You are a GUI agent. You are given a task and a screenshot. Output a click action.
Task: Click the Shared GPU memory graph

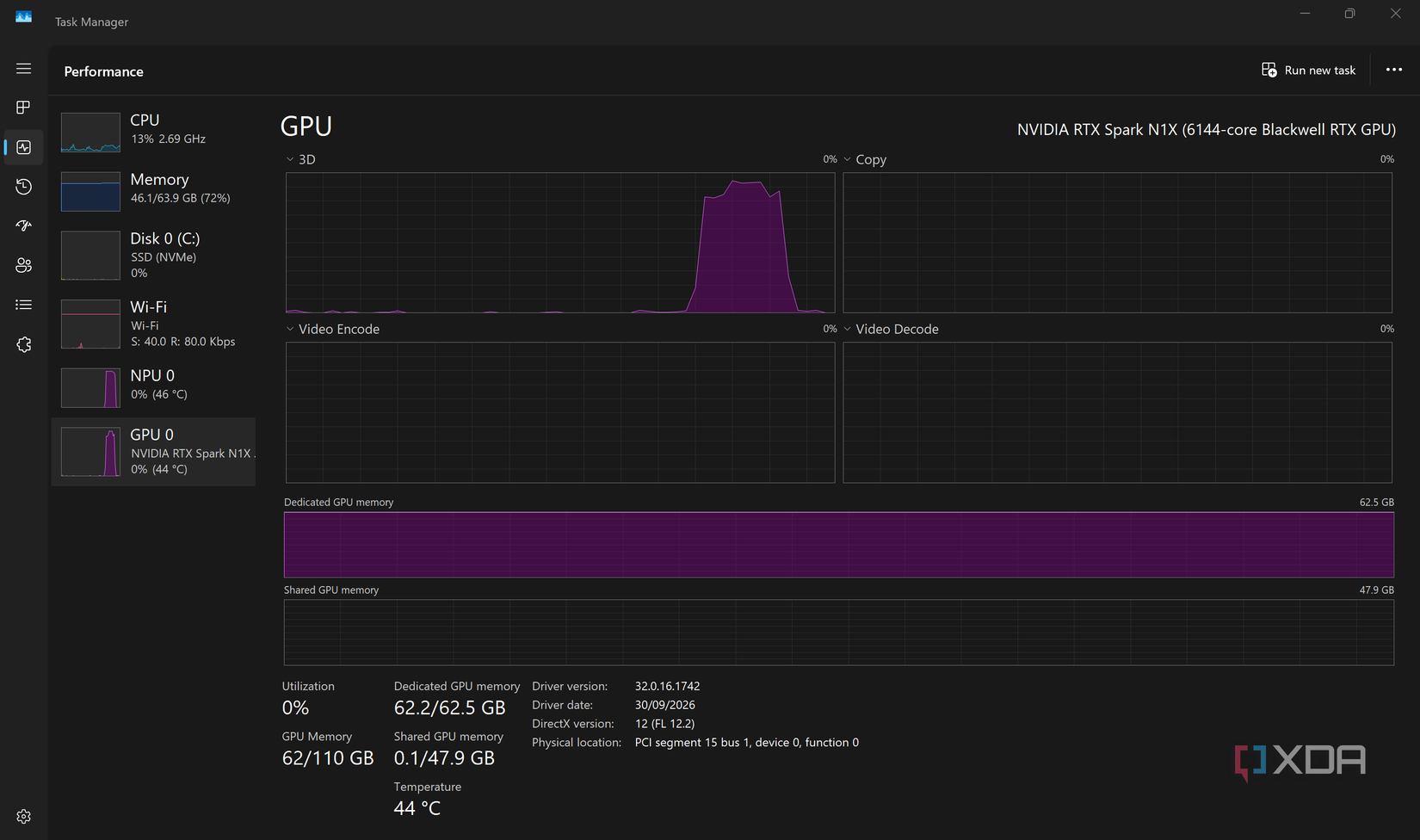click(x=839, y=633)
